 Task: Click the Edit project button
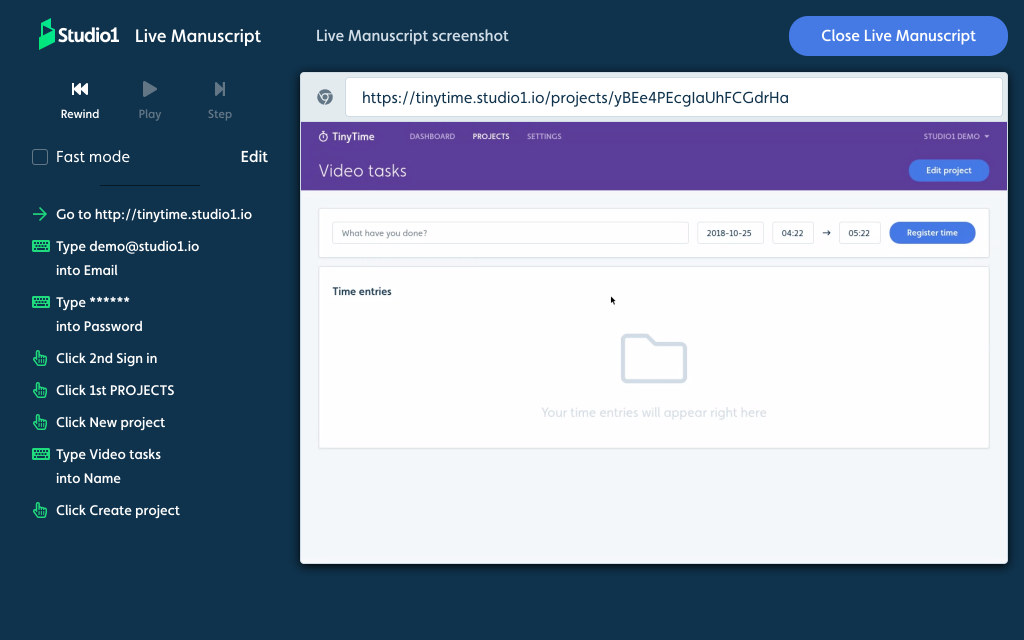pos(949,170)
